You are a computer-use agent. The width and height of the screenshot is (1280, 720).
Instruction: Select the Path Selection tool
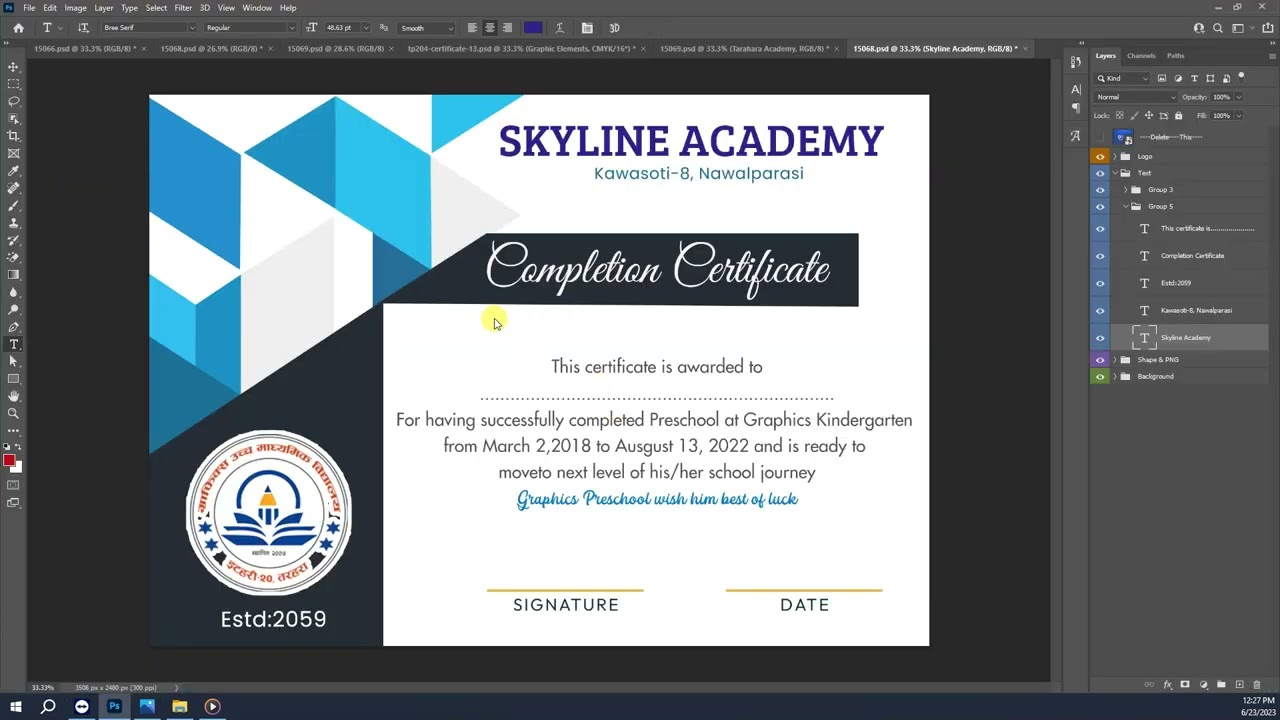click(13, 361)
